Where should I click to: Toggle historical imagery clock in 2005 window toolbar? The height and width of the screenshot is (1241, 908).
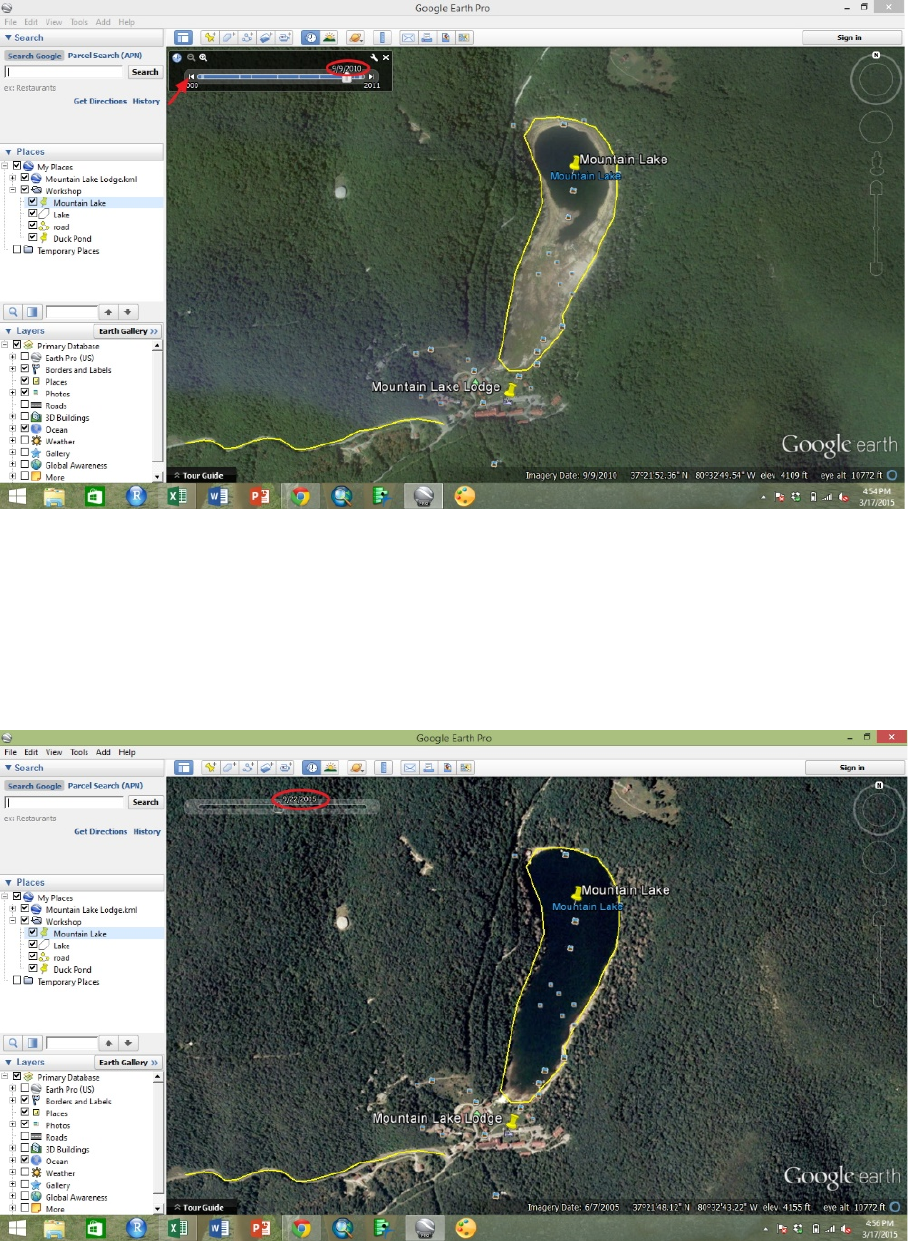(x=311, y=768)
